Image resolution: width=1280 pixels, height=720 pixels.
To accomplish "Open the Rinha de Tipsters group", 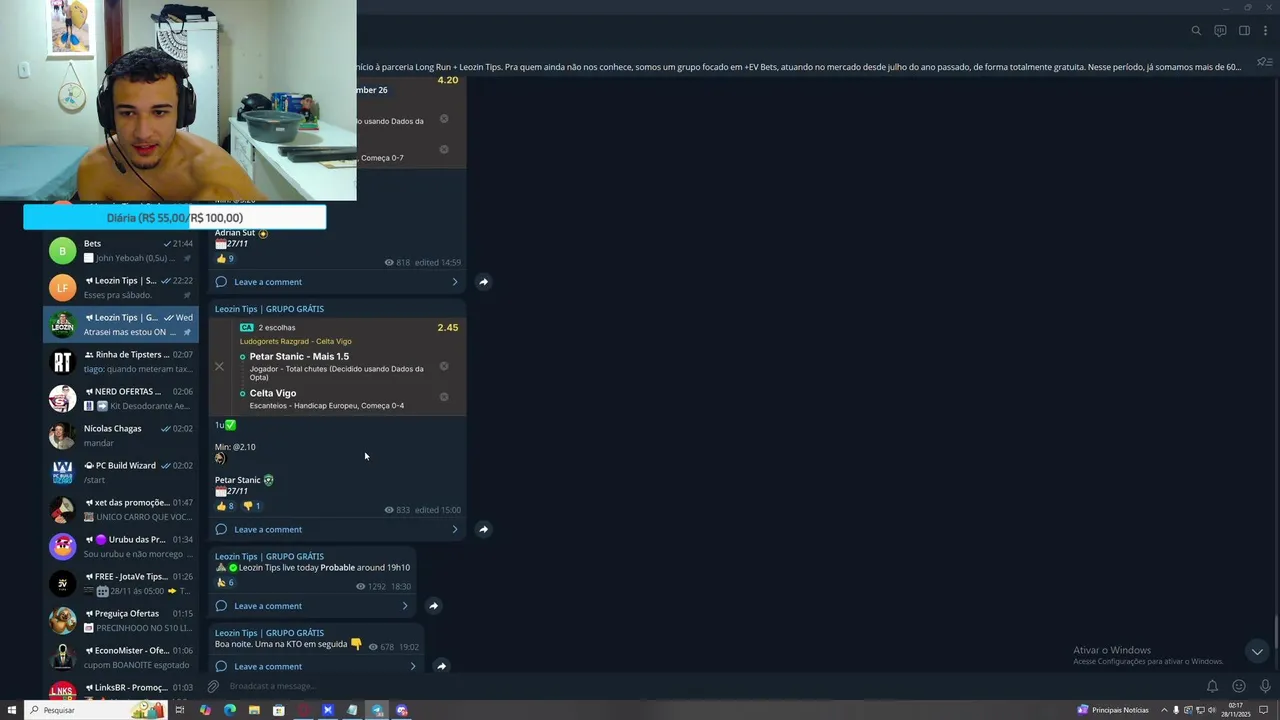I will click(121, 361).
